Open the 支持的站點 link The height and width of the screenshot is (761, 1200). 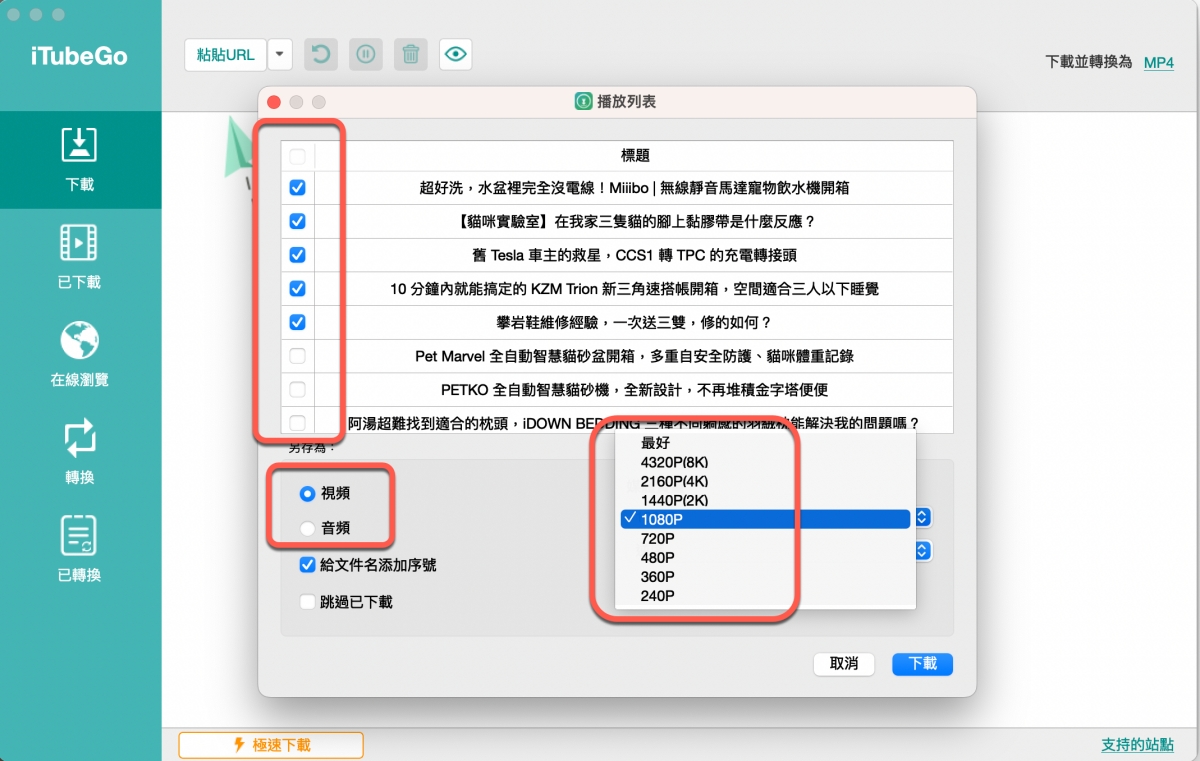coord(1138,745)
